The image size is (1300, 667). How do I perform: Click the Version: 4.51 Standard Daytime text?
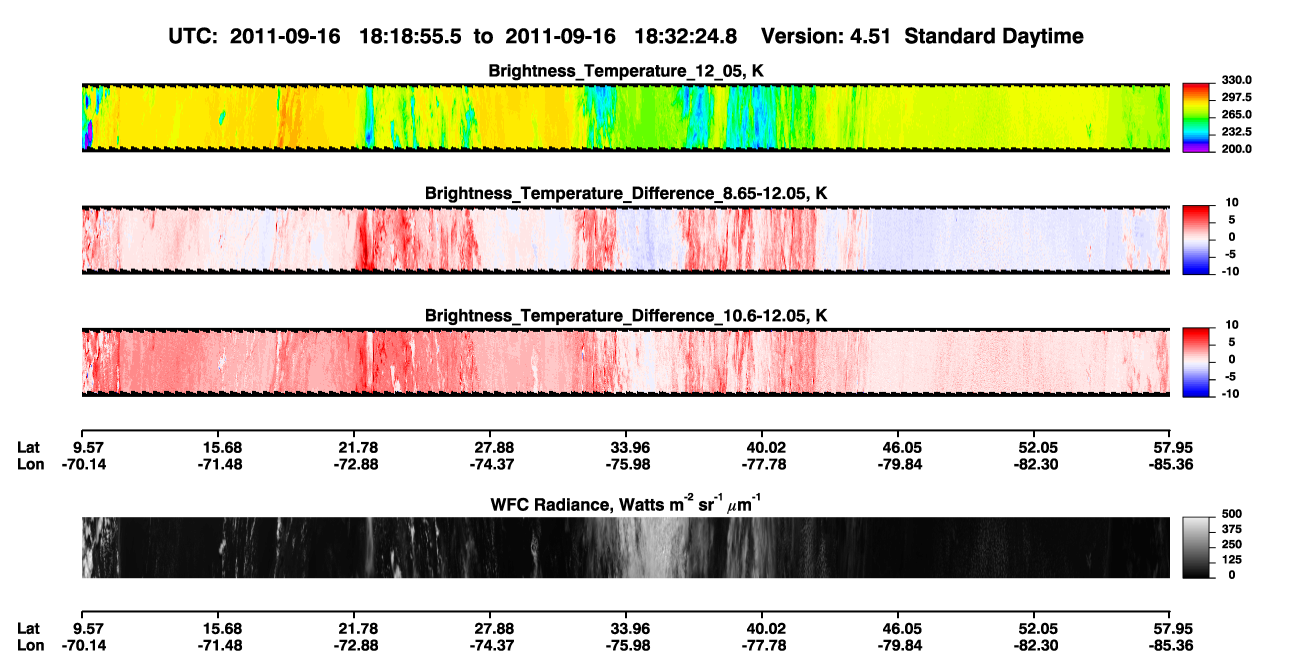(922, 37)
